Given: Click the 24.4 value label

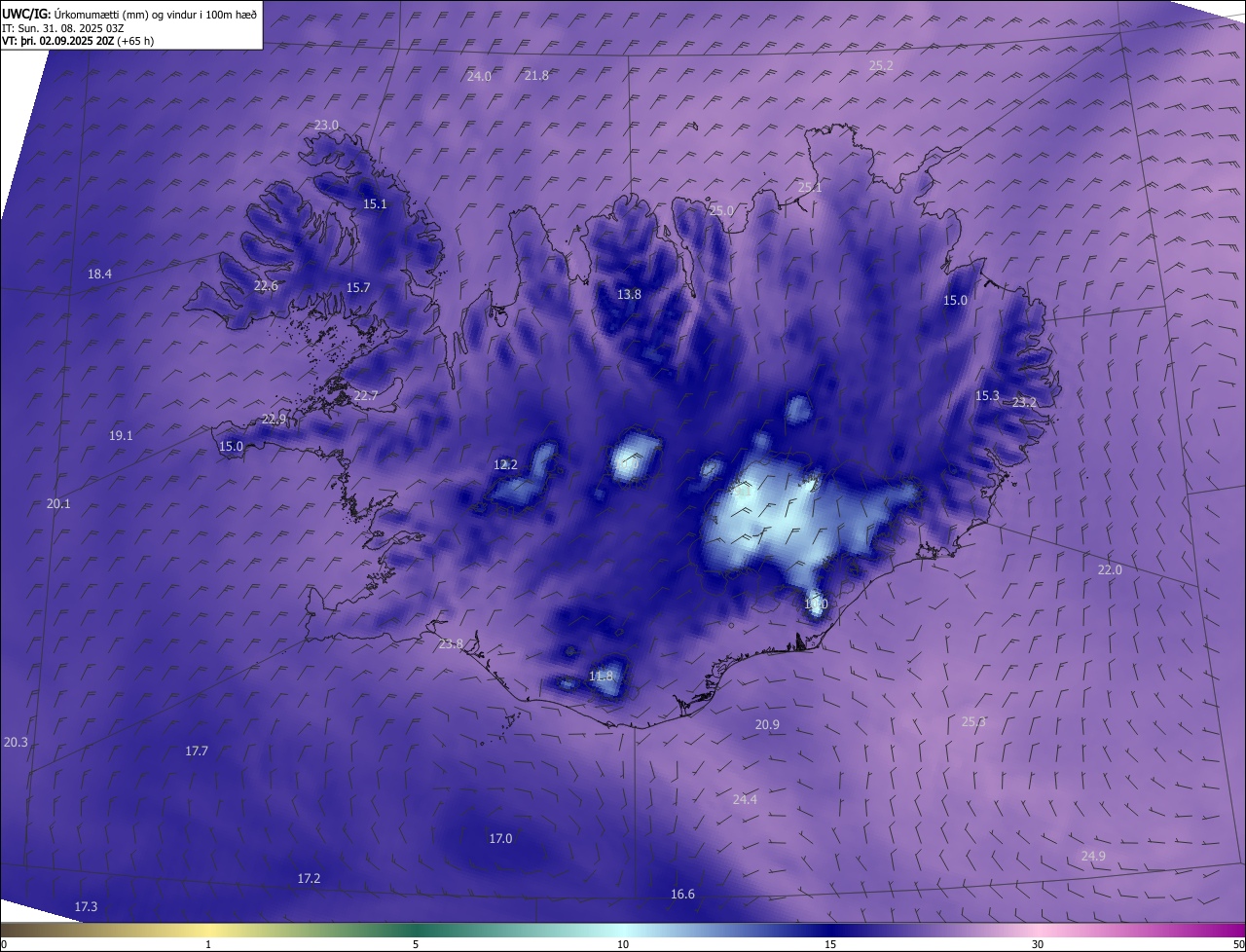Looking at the screenshot, I should tap(745, 799).
